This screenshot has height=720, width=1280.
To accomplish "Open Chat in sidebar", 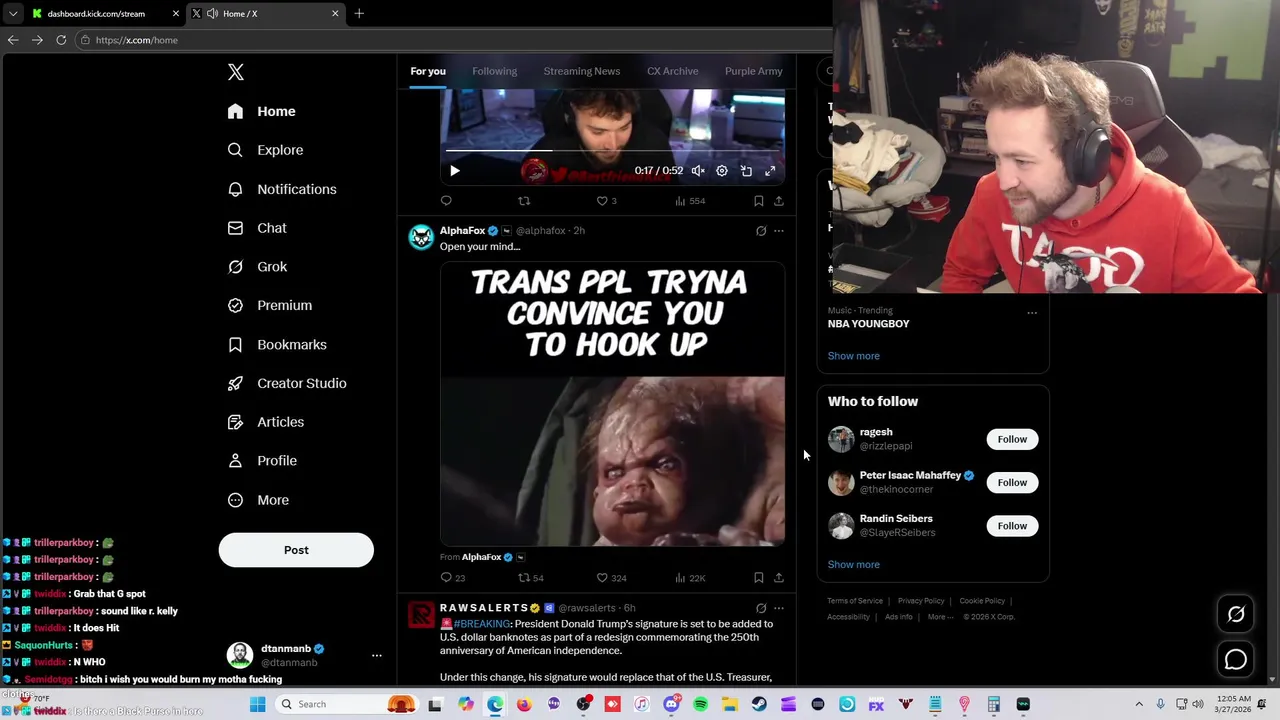I will (x=258, y=228).
